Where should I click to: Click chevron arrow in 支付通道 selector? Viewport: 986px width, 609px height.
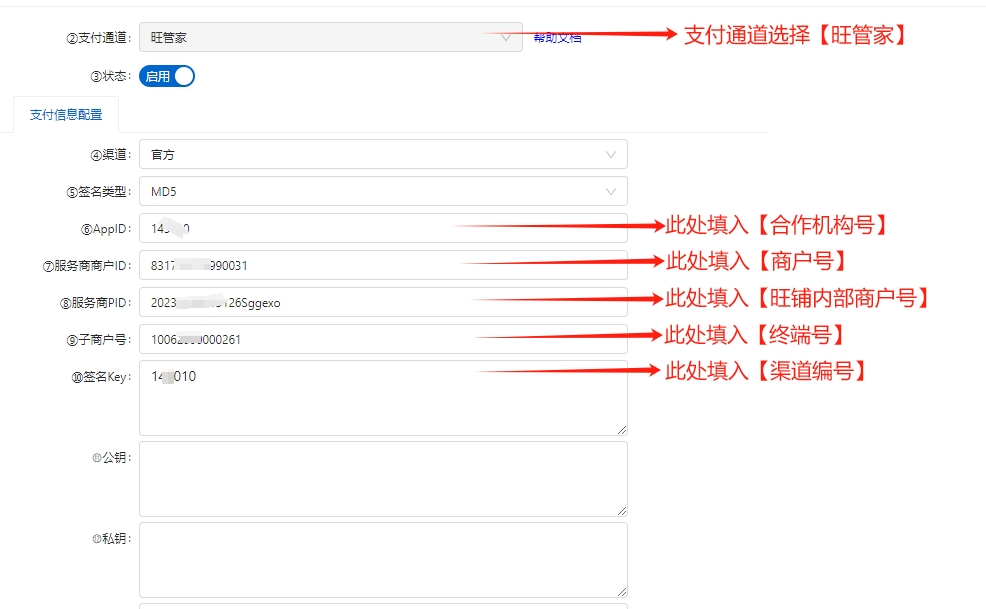click(x=505, y=38)
